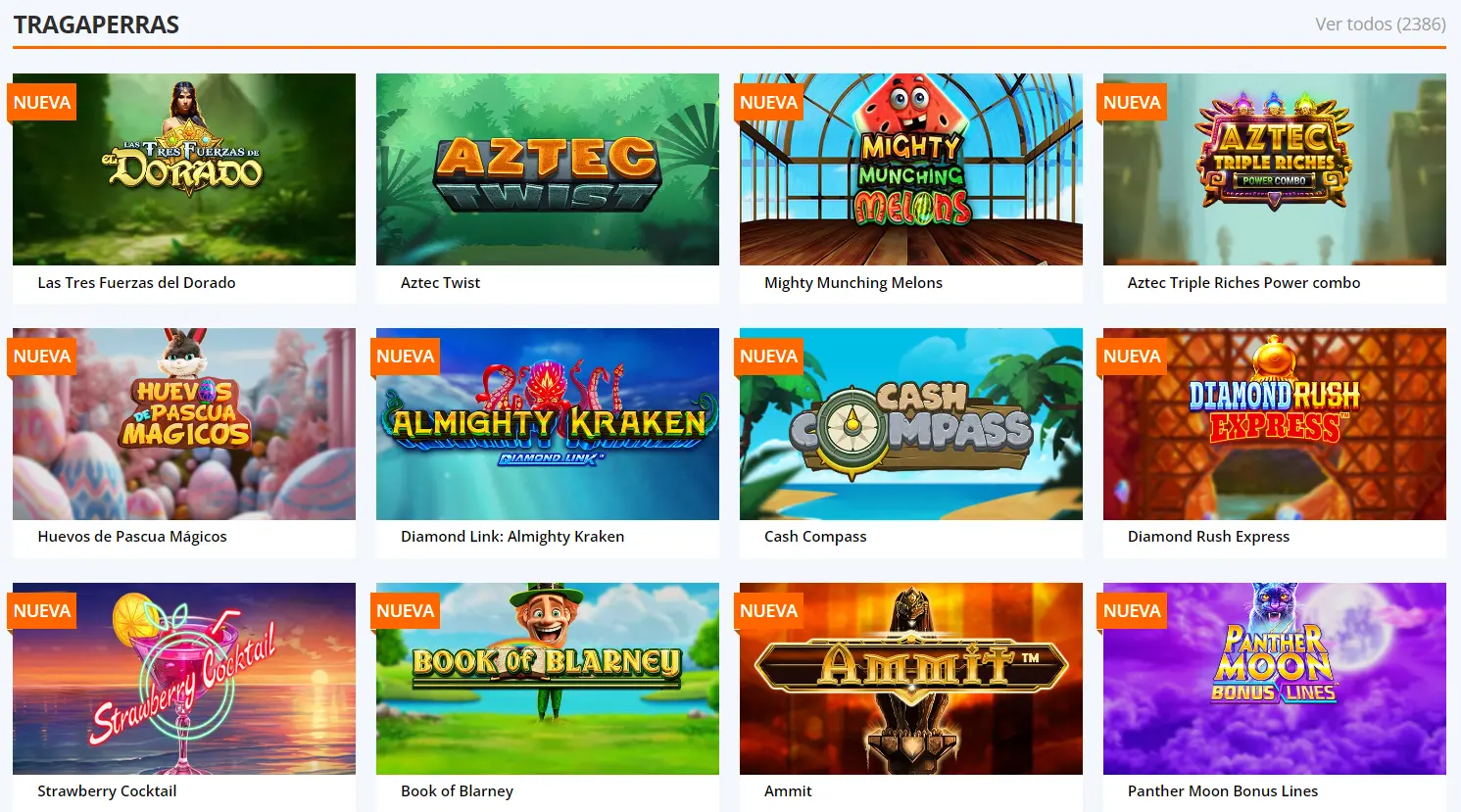Open Panther Moon Bonus Lines game image
The width and height of the screenshot is (1461, 812).
(x=1275, y=679)
